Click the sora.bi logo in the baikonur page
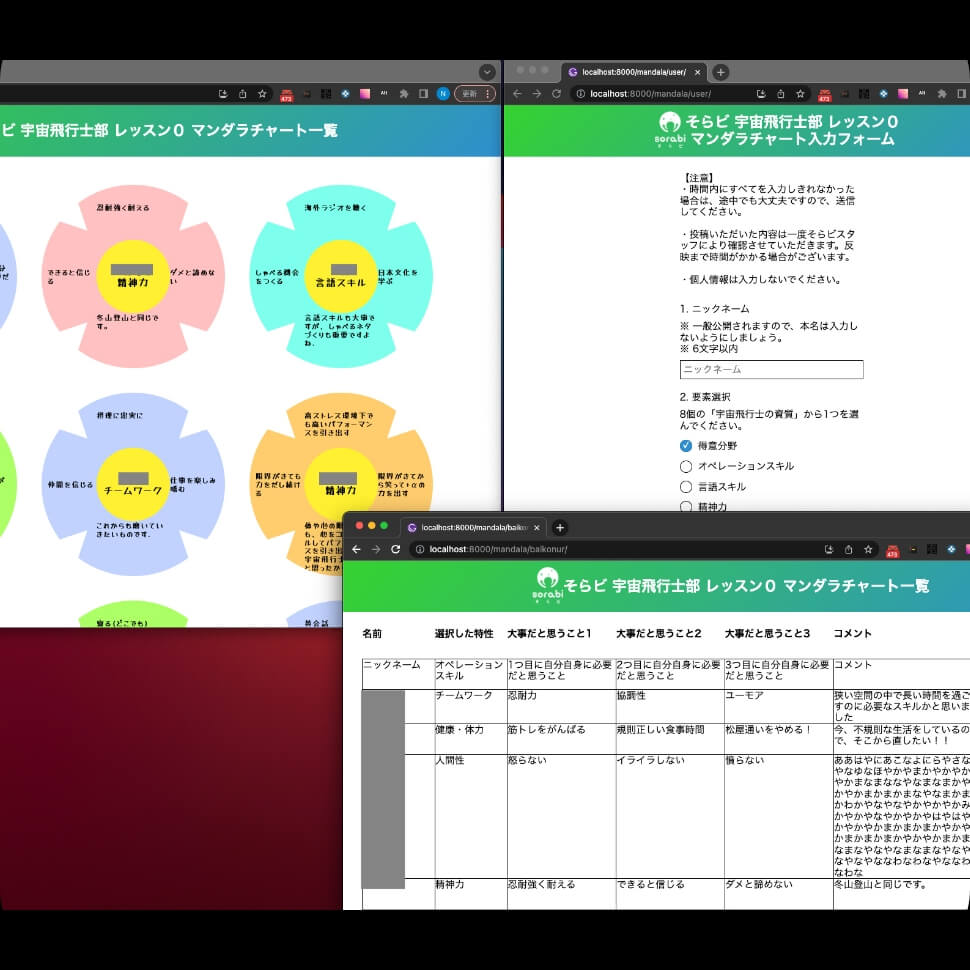 pyautogui.click(x=546, y=586)
